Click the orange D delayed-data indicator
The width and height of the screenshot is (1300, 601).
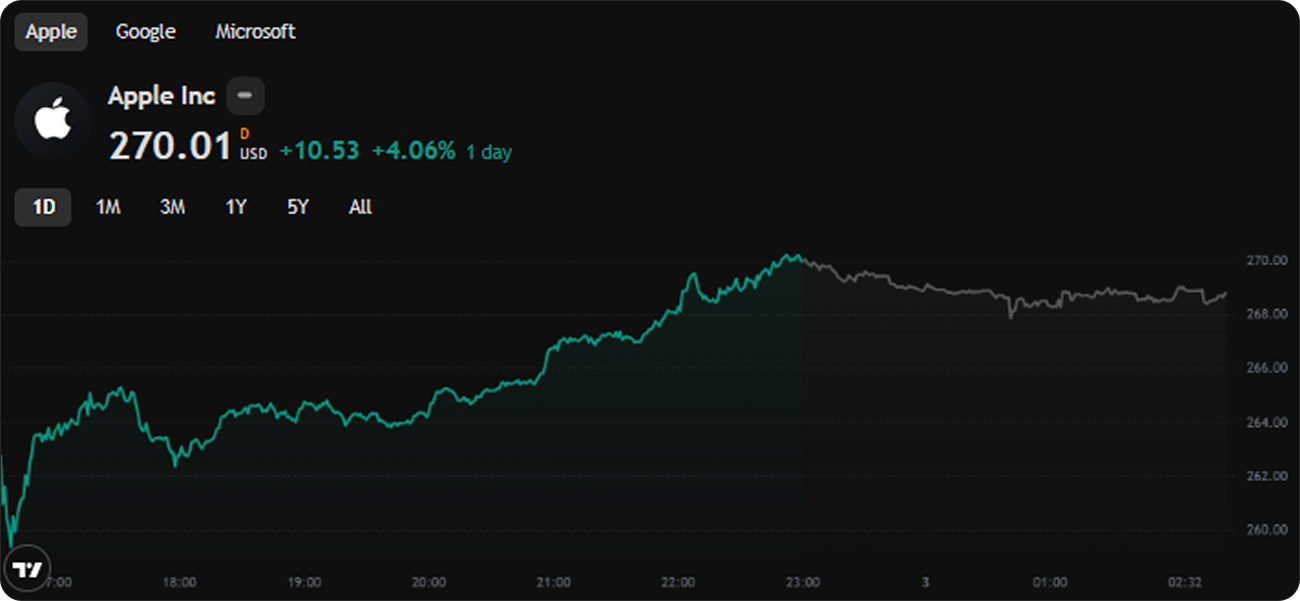click(245, 134)
